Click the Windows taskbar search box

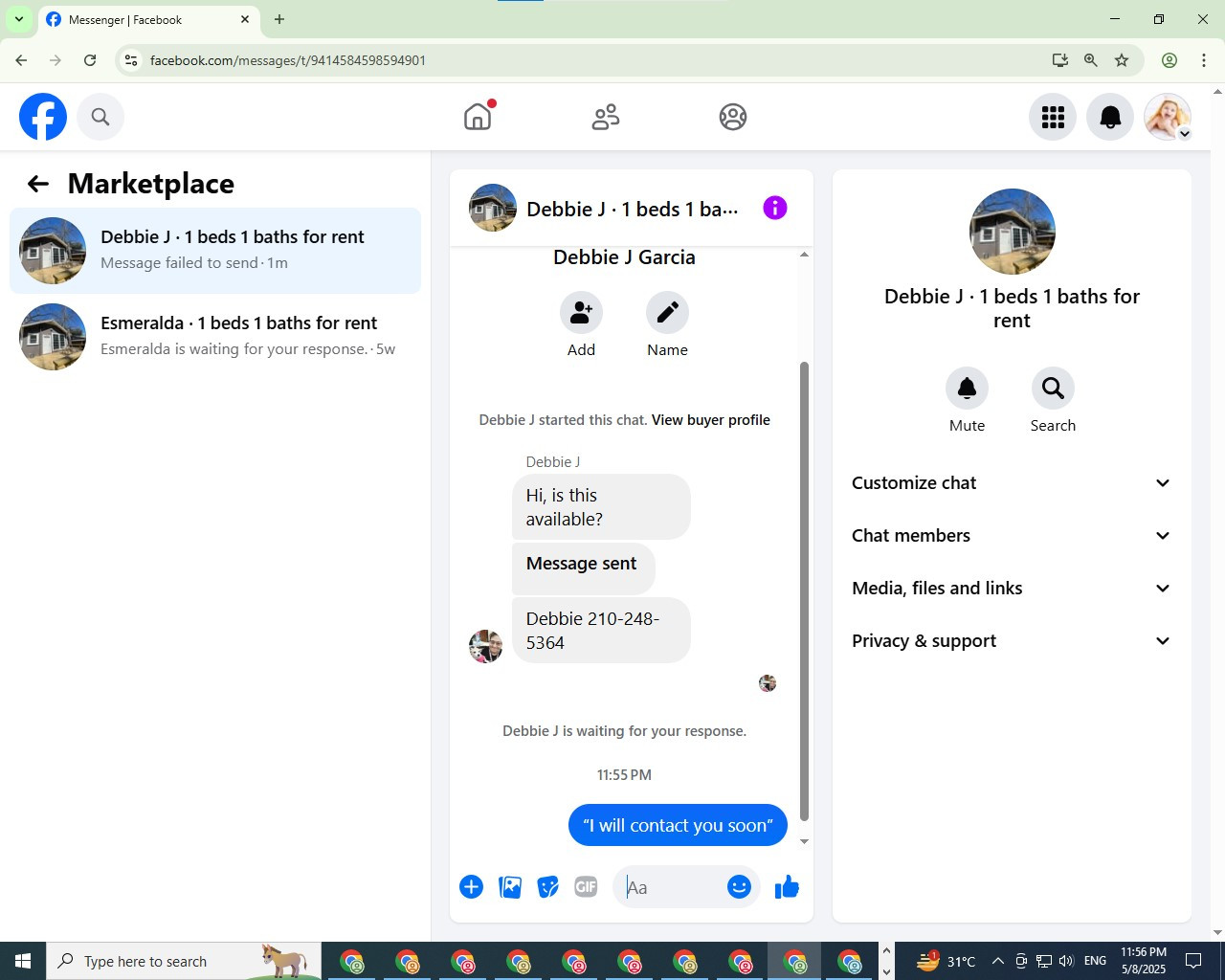tap(184, 961)
